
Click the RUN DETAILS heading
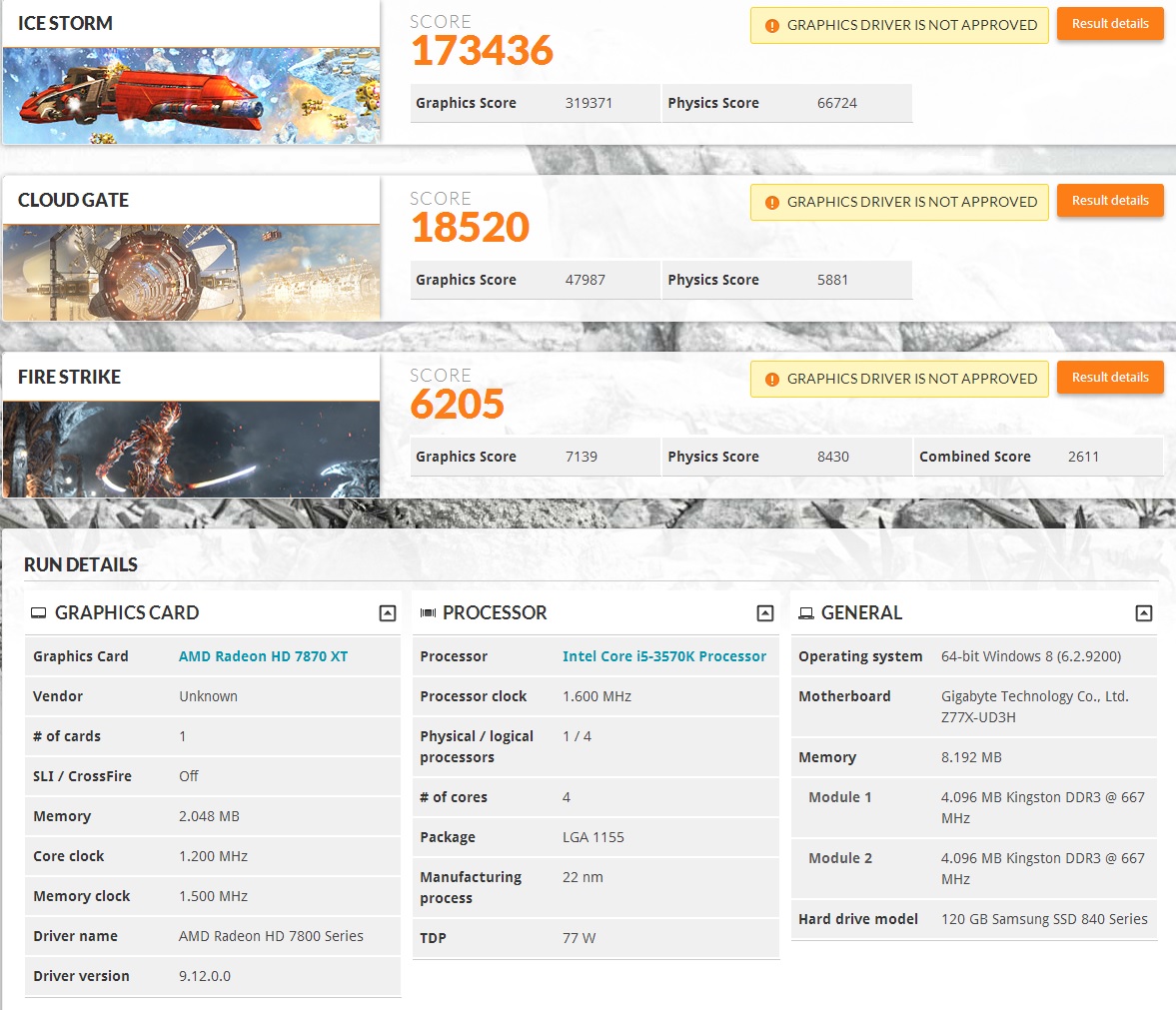tap(81, 565)
